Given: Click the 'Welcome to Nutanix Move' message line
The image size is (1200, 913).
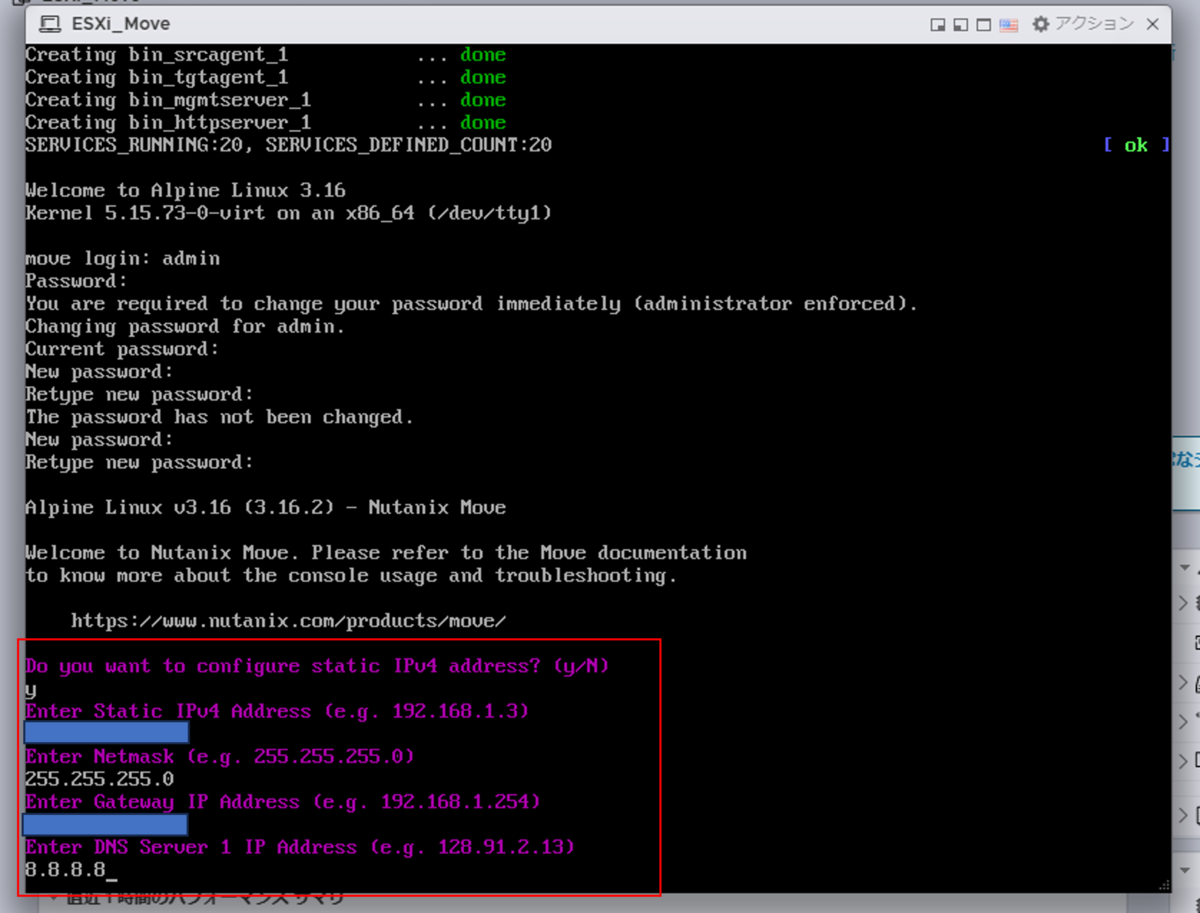Looking at the screenshot, I should point(386,552).
